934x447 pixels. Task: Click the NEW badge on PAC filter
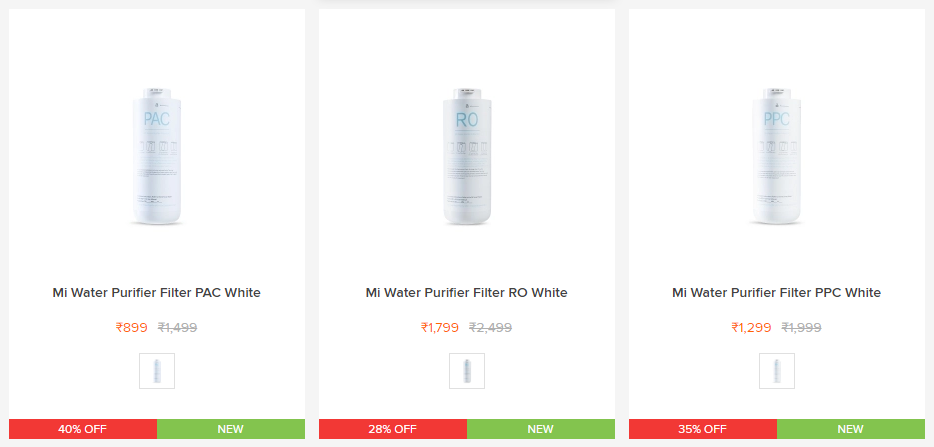pyautogui.click(x=231, y=429)
